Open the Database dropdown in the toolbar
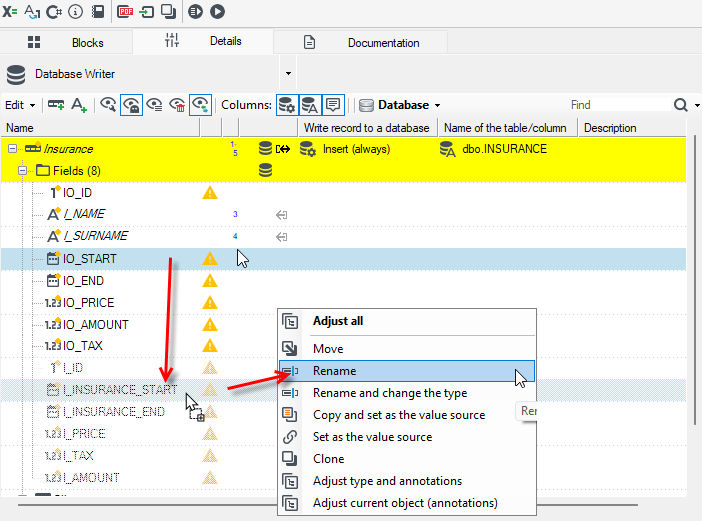 click(x=400, y=105)
